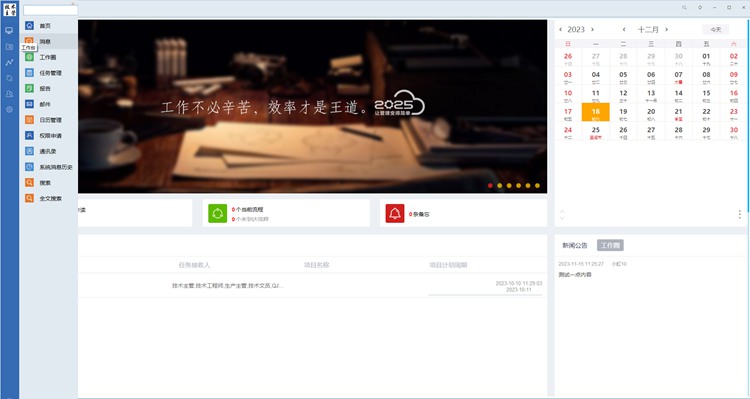Switch to the 工作圈 tab in news panel
This screenshot has height=399, width=750.
[x=610, y=245]
